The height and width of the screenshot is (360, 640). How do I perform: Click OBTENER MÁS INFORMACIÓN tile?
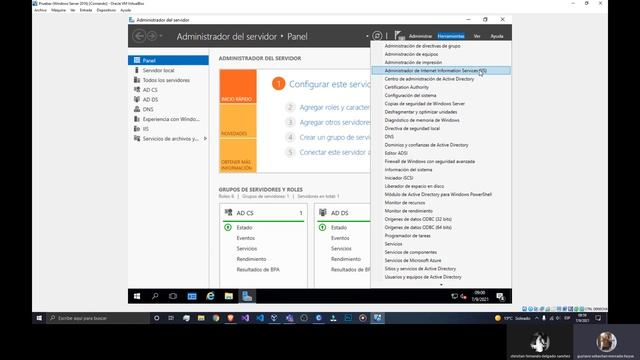[238, 156]
